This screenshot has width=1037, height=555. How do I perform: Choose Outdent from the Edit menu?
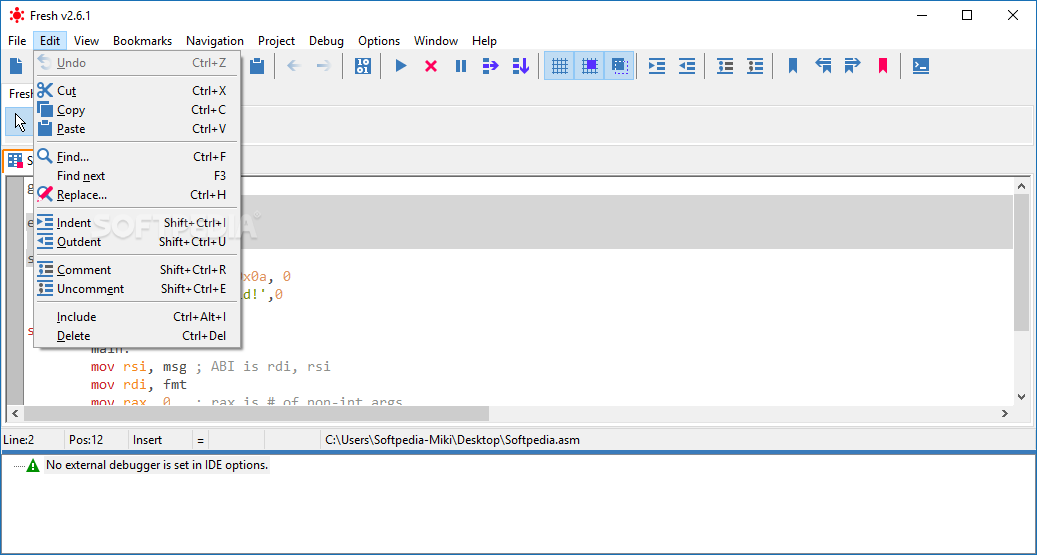click(137, 242)
